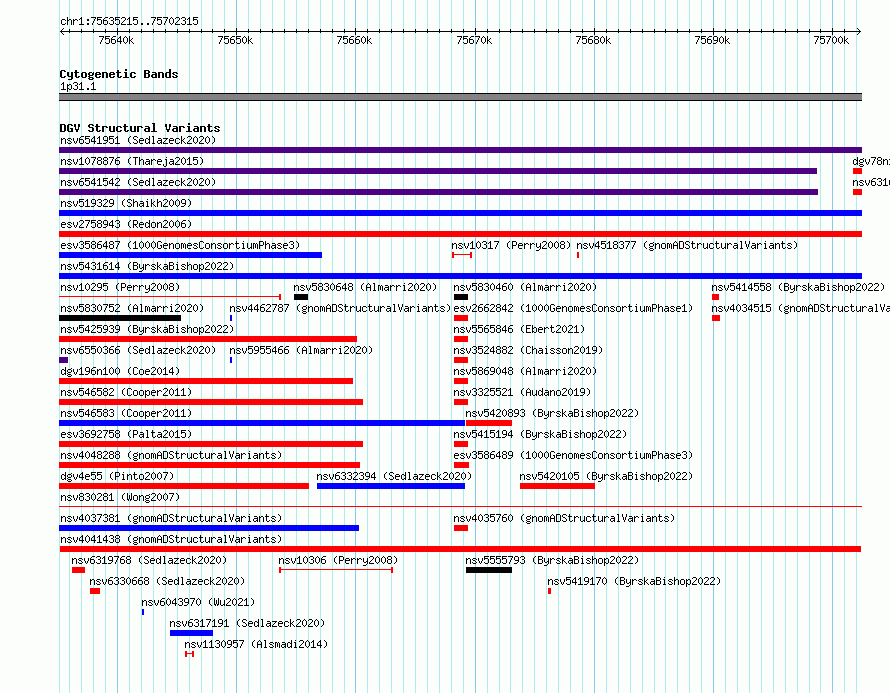Select the blue bar under nsv6332394

391,486
